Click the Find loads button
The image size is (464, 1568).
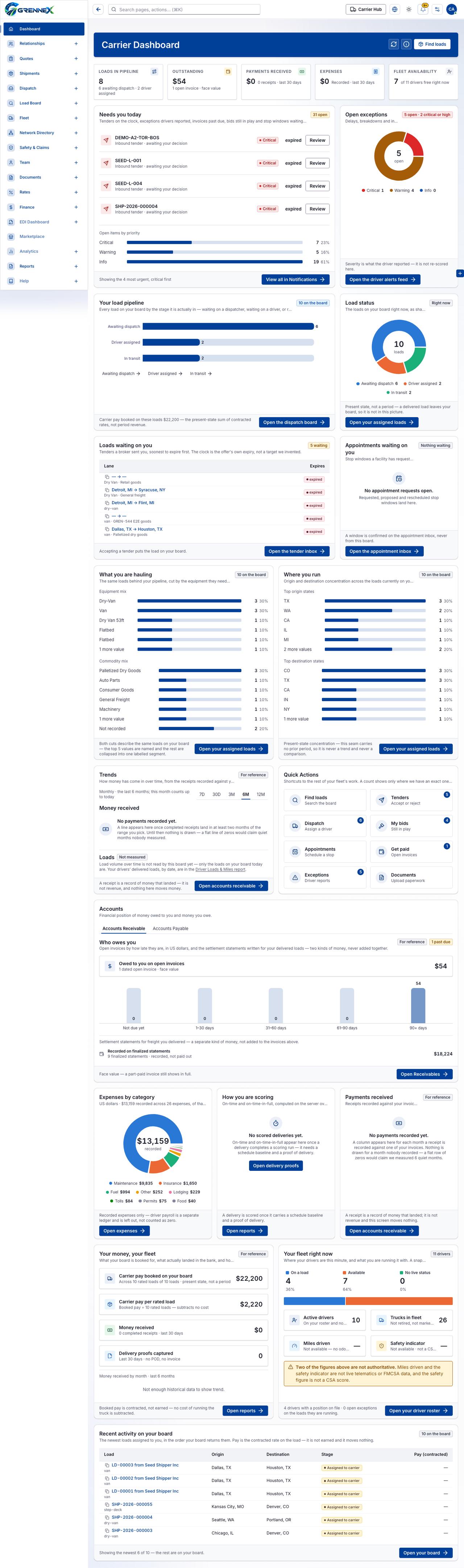coord(432,45)
